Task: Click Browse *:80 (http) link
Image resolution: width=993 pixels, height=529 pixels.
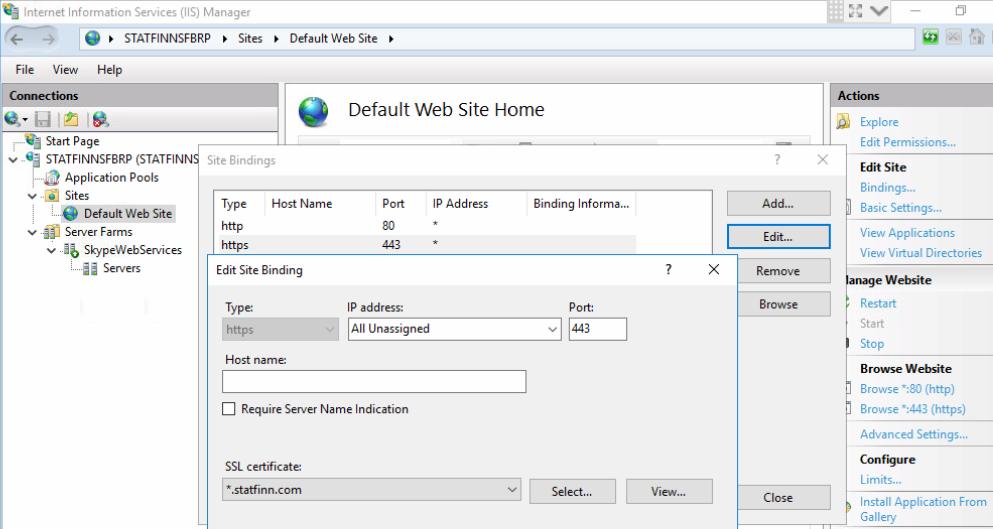Action: (907, 389)
